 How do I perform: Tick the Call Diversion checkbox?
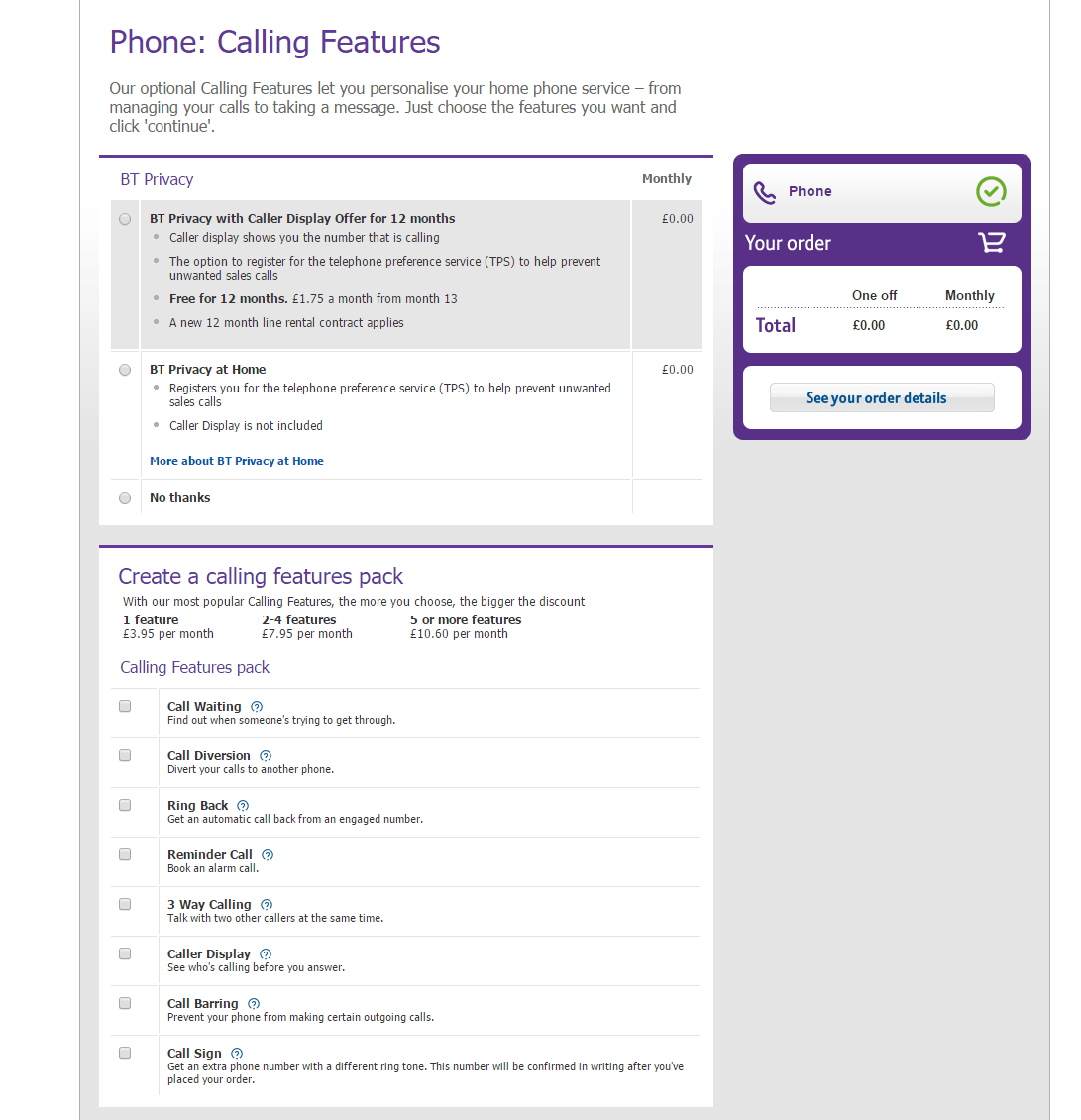tap(125, 755)
